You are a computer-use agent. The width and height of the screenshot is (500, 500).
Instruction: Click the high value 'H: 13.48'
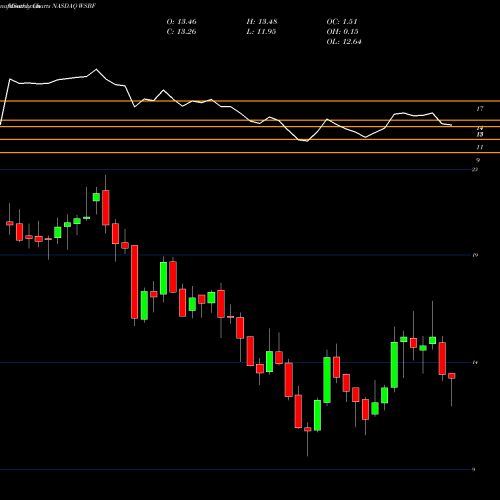tap(262, 22)
